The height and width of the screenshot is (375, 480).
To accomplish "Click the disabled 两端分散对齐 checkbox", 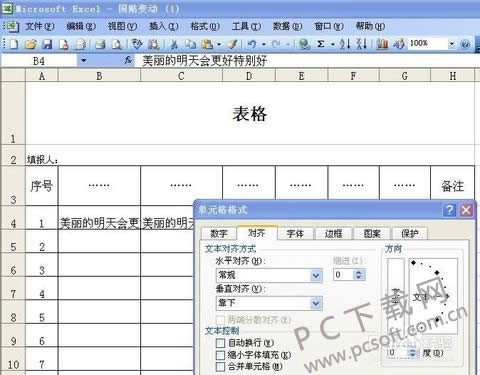I will click(x=220, y=320).
